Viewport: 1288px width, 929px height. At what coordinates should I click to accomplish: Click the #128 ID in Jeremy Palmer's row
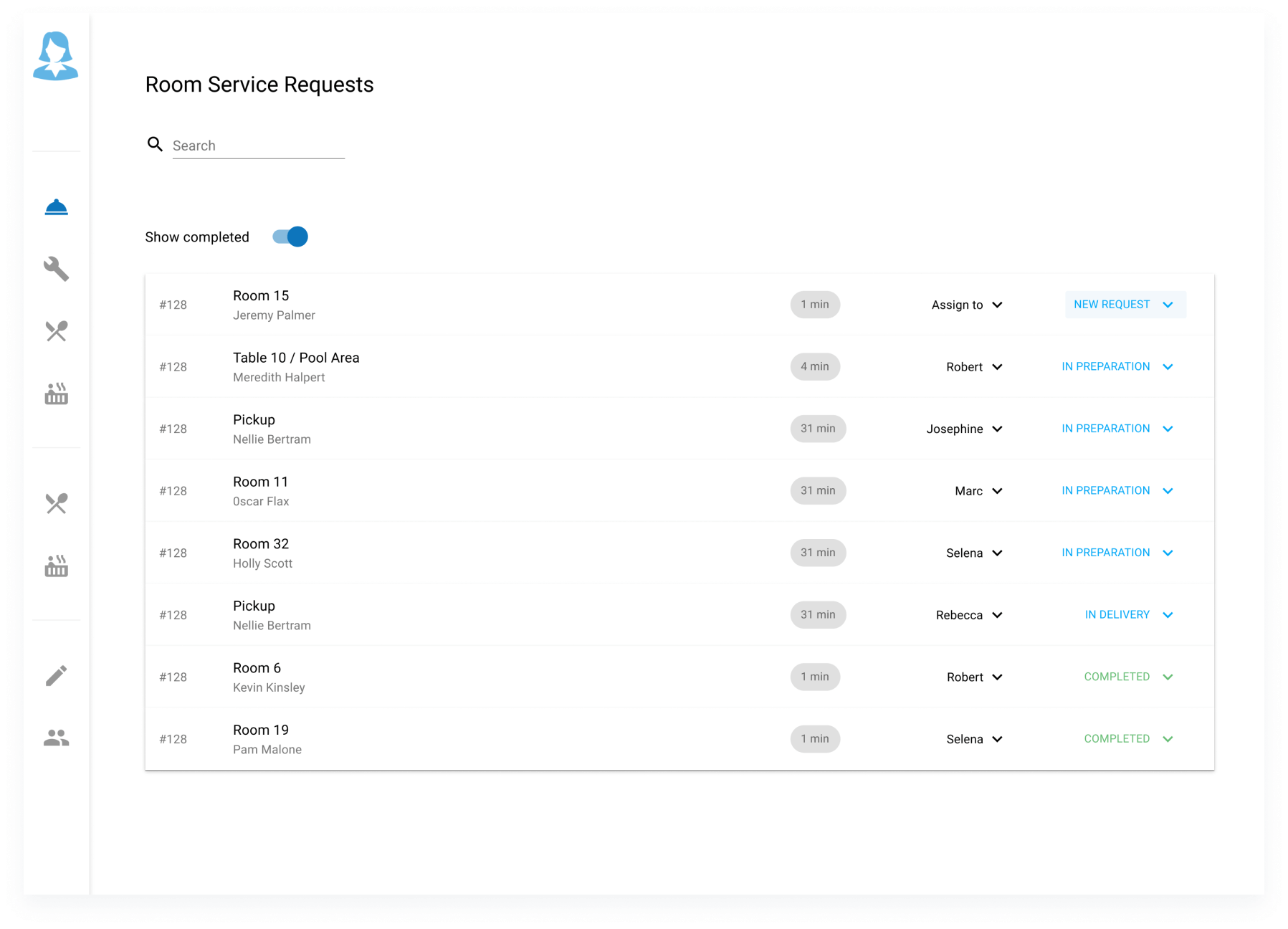pos(173,305)
